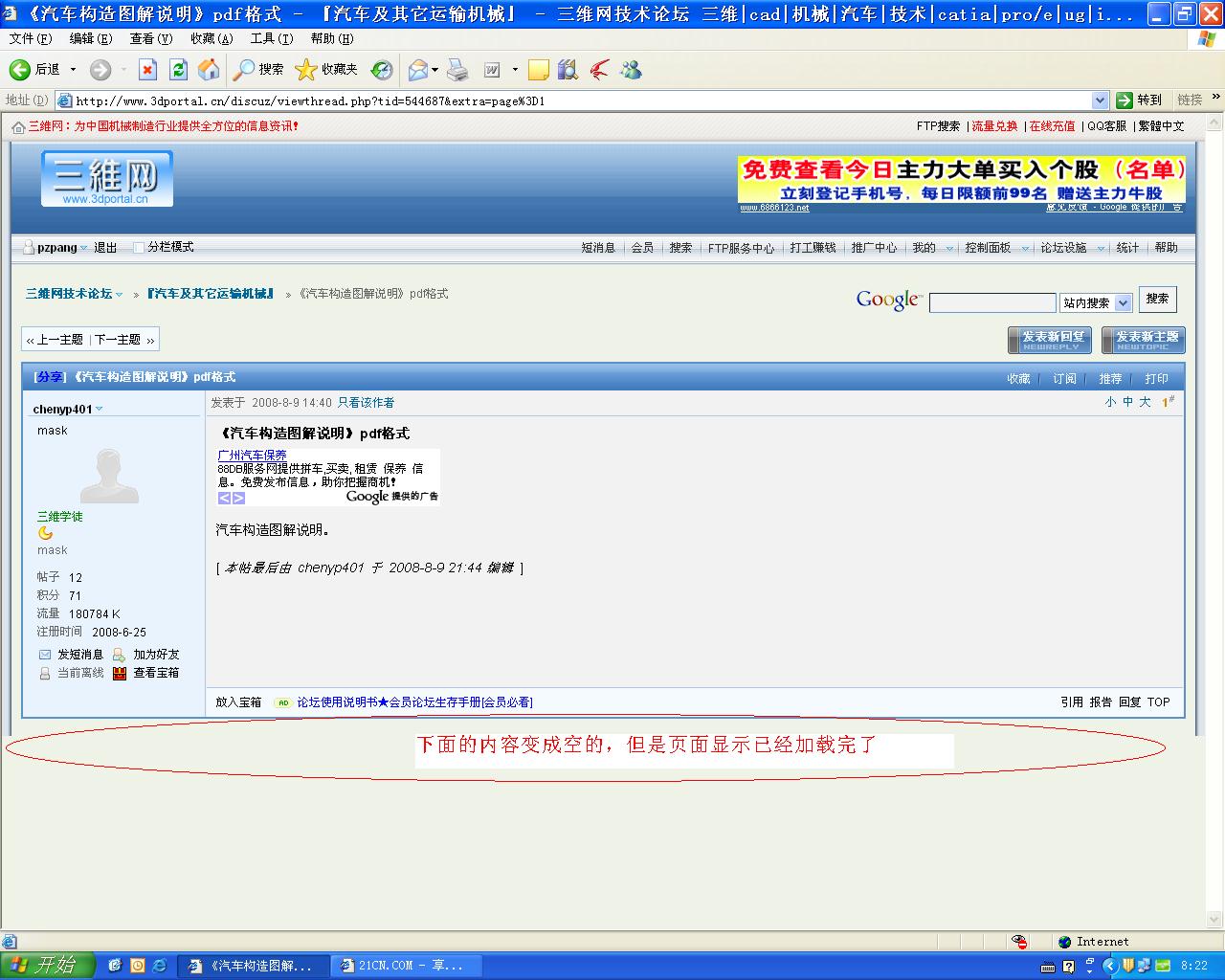This screenshot has height=980, width=1225.
Task: Click the 引用 quote link
Action: point(1072,702)
